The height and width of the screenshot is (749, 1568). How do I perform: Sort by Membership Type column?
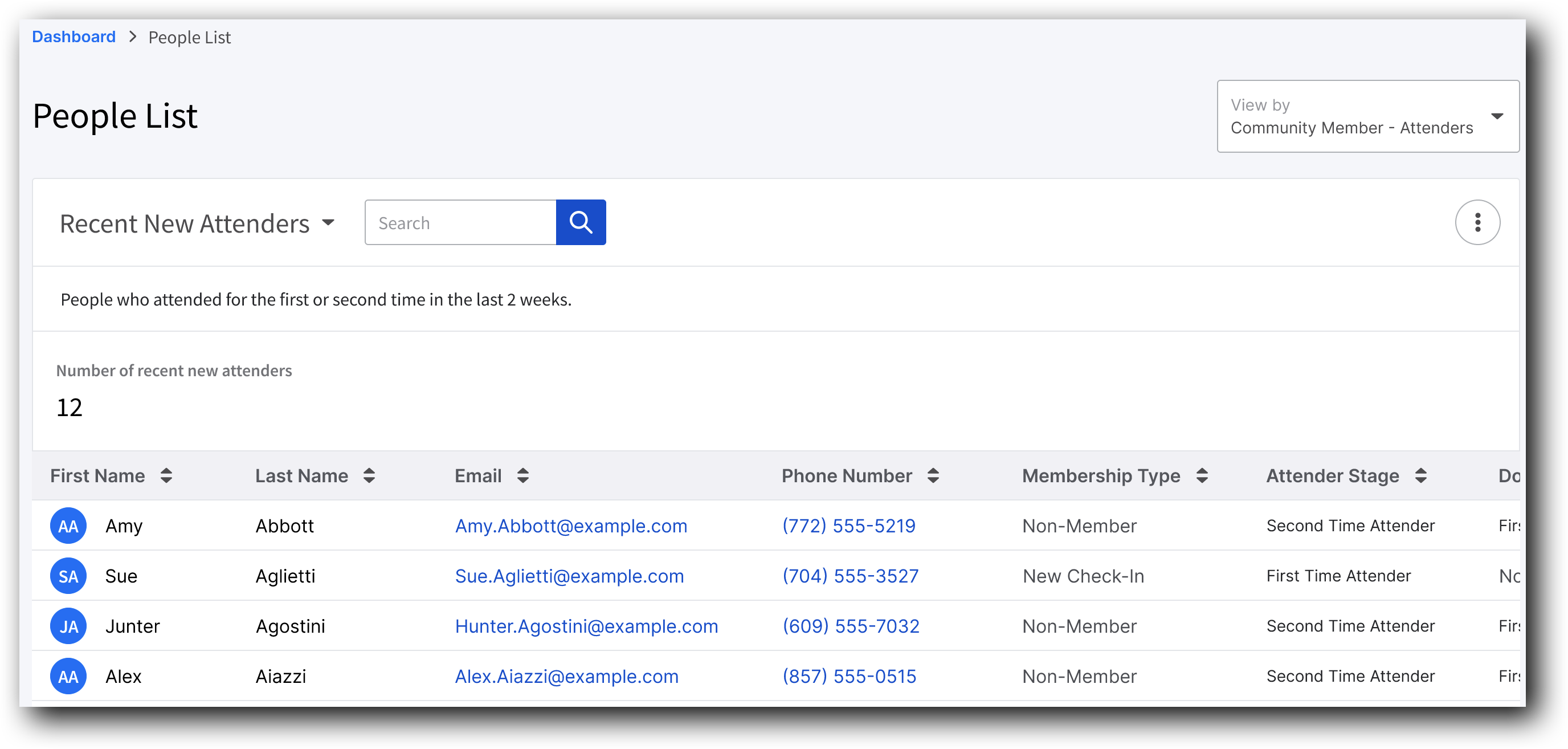click(x=1202, y=475)
